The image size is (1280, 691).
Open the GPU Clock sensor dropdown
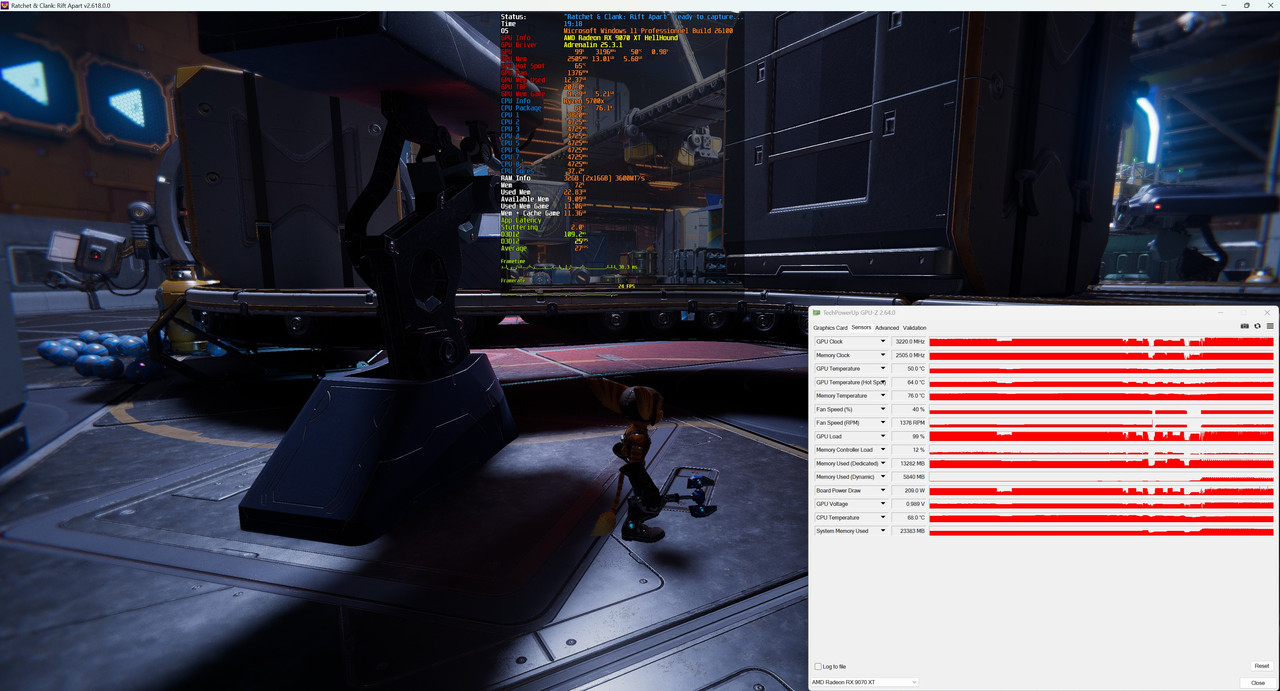883,342
